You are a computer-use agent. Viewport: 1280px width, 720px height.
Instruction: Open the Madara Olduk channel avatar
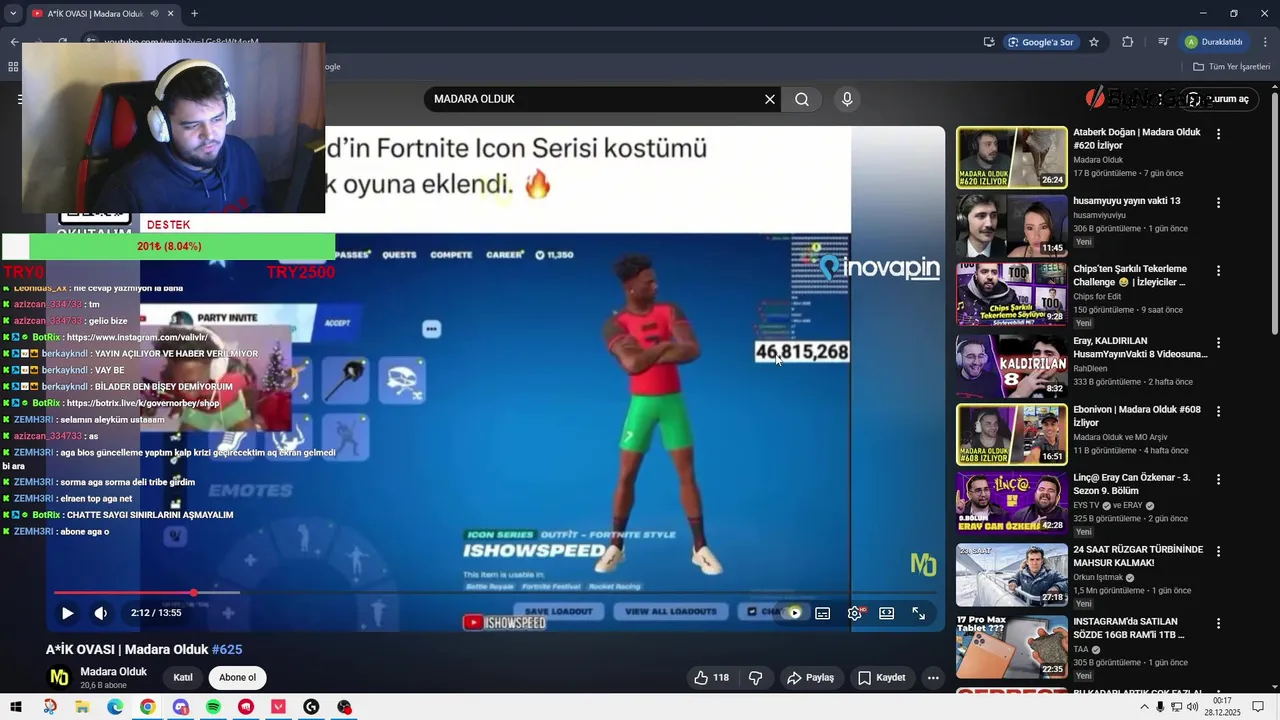(x=60, y=677)
